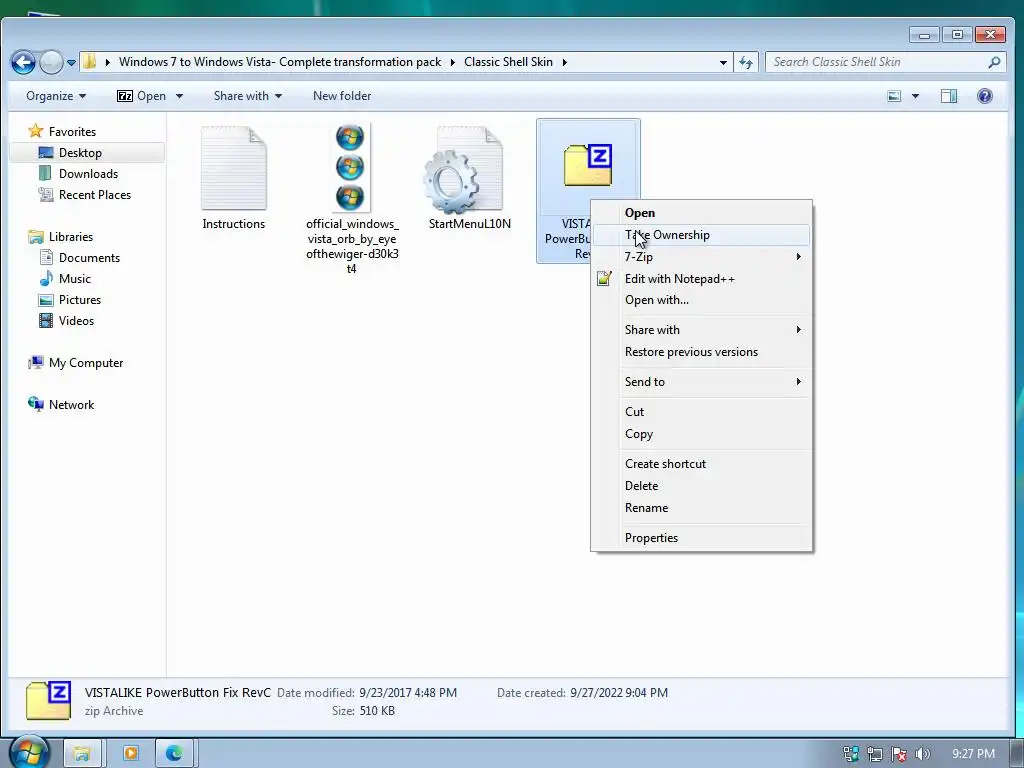Create a New folder

pyautogui.click(x=342, y=96)
